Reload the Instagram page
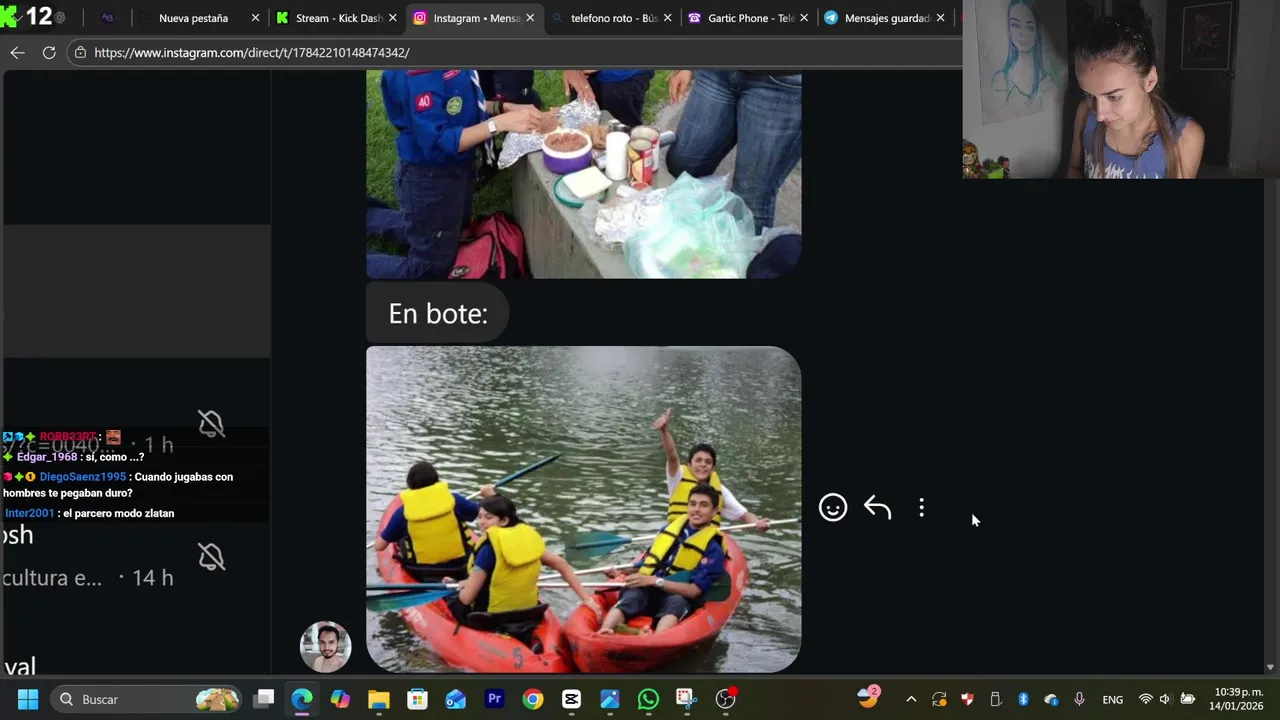The image size is (1280, 720). (x=49, y=52)
